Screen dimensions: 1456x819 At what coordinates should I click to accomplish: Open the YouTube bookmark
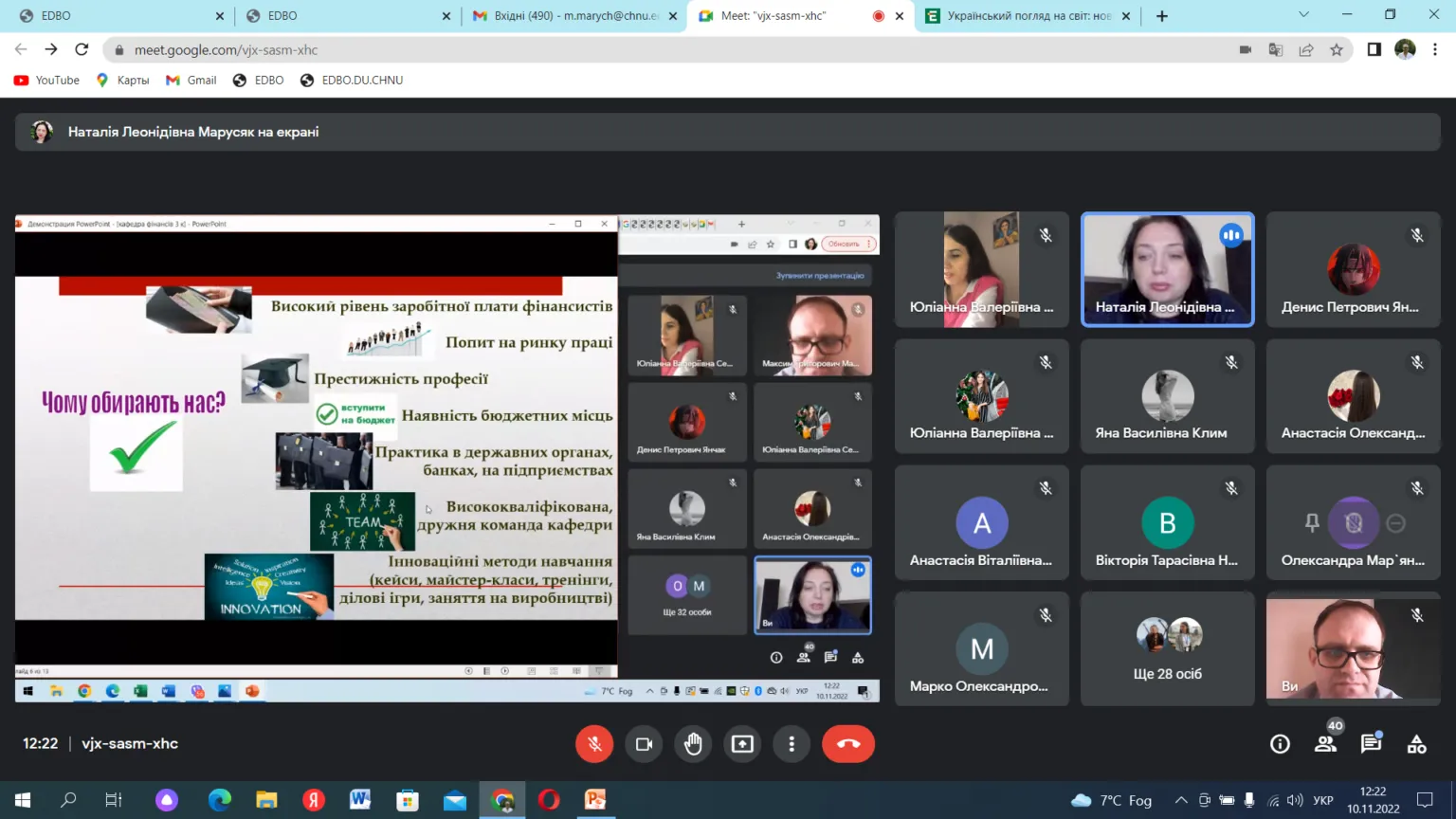pyautogui.click(x=46, y=81)
